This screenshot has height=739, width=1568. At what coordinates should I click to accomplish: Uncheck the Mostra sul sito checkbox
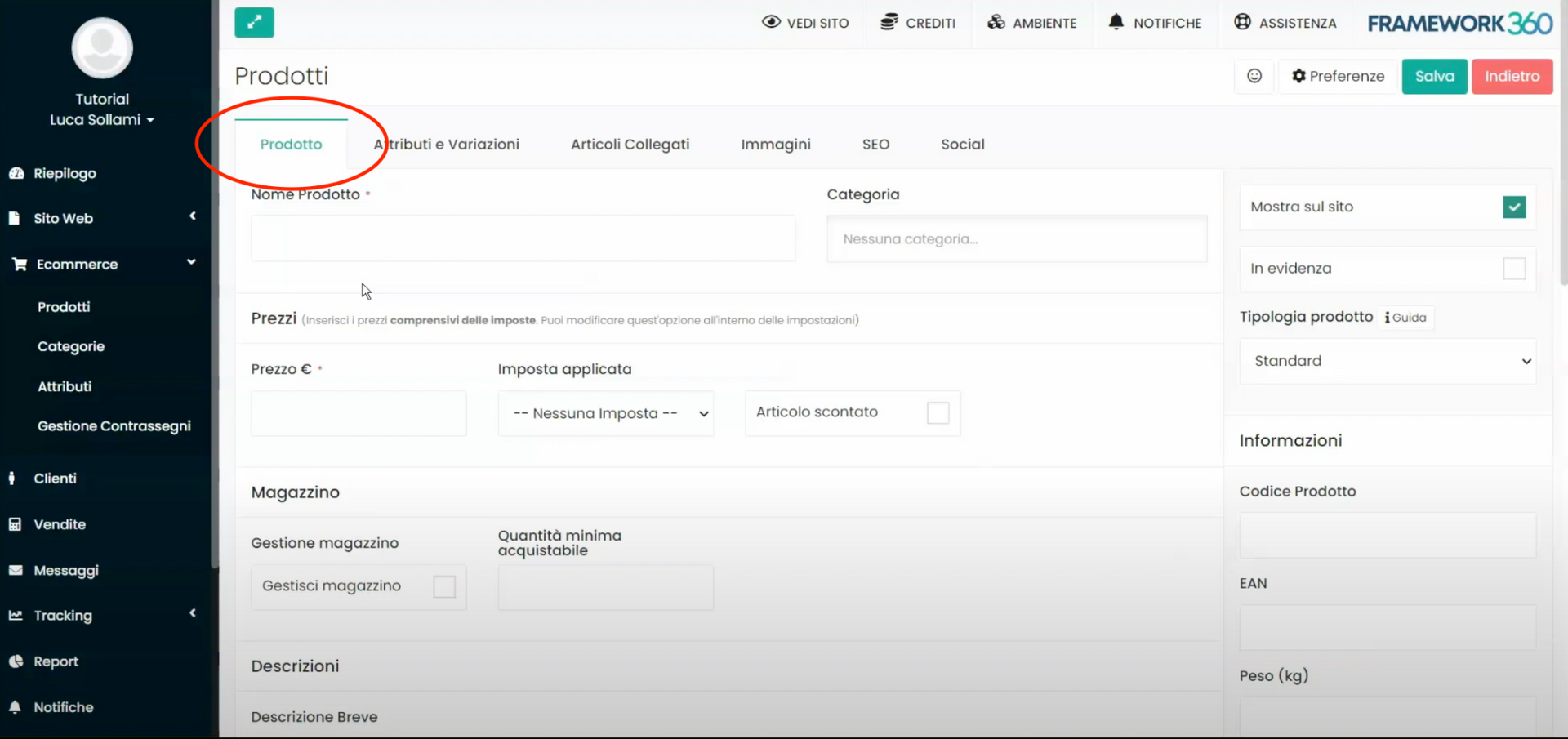[1515, 207]
